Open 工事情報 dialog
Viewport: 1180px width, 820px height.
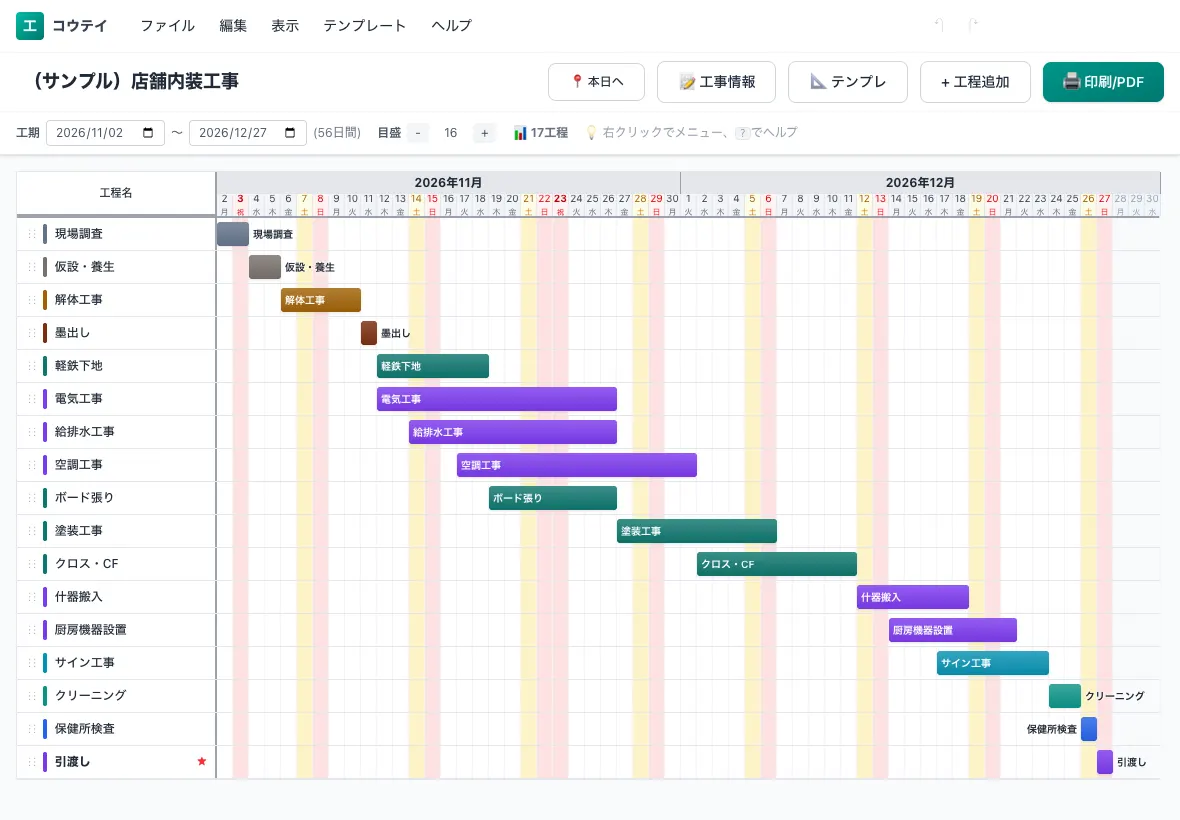(x=716, y=81)
